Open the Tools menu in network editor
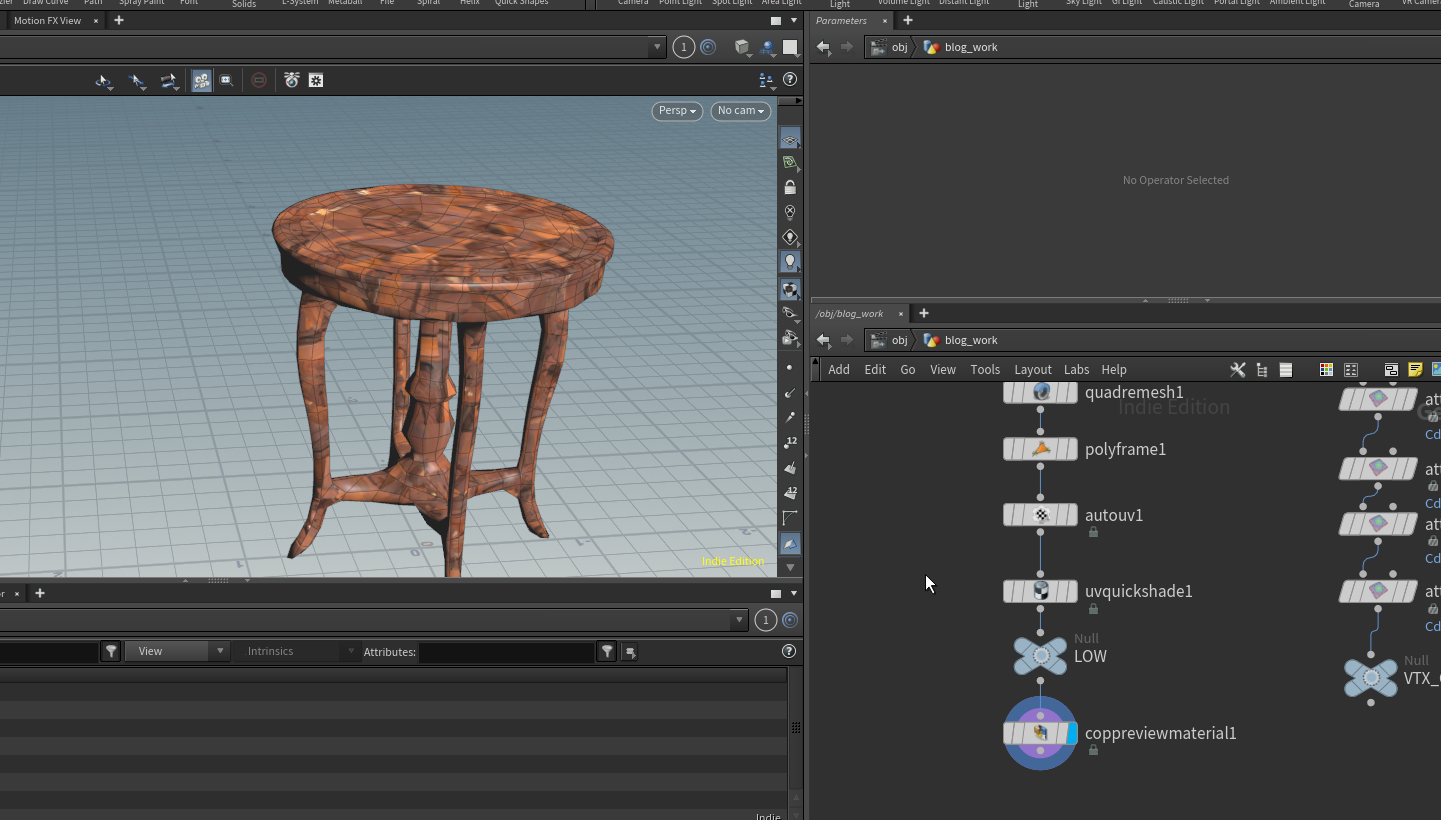Image resolution: width=1441 pixels, height=820 pixels. [x=985, y=370]
